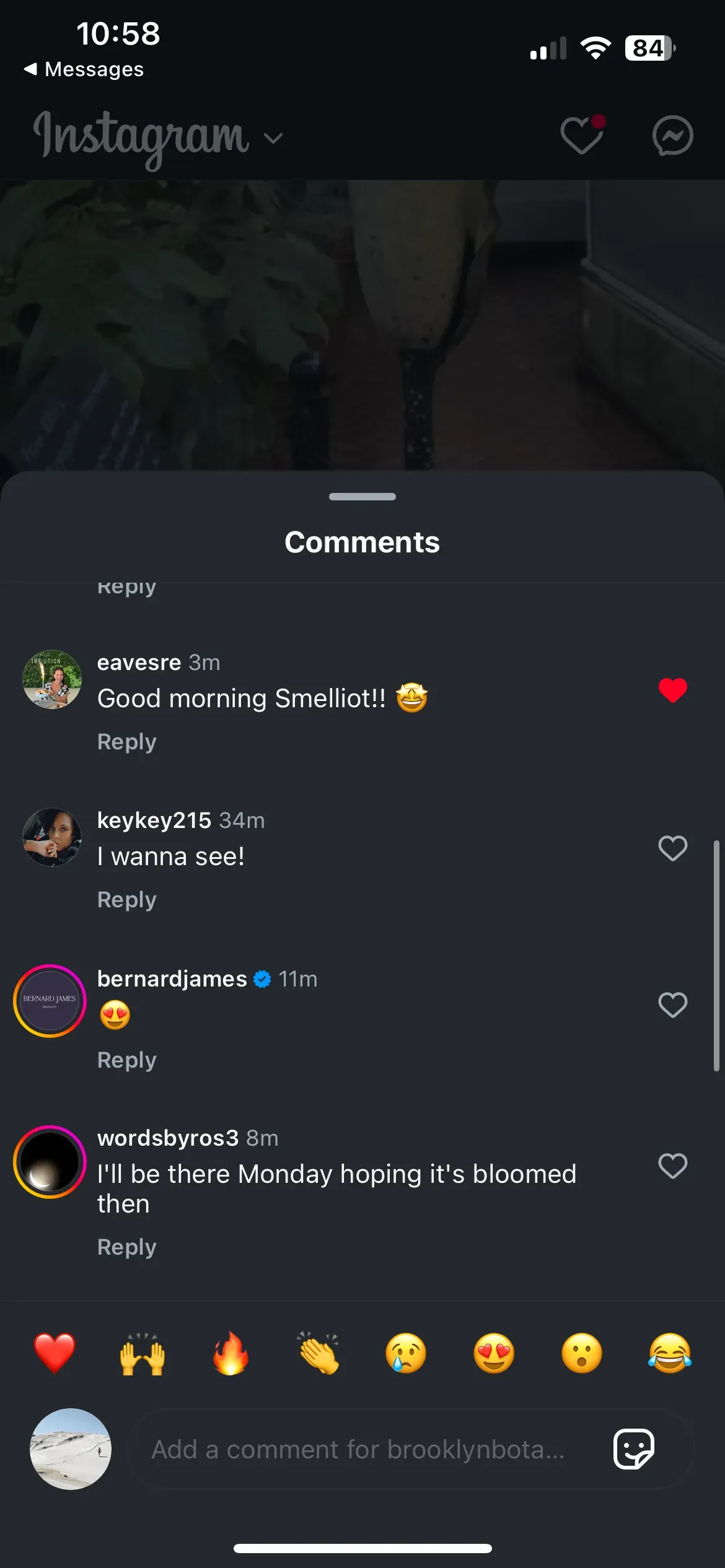
Task: Open the Instagram notifications heart icon
Action: click(581, 136)
